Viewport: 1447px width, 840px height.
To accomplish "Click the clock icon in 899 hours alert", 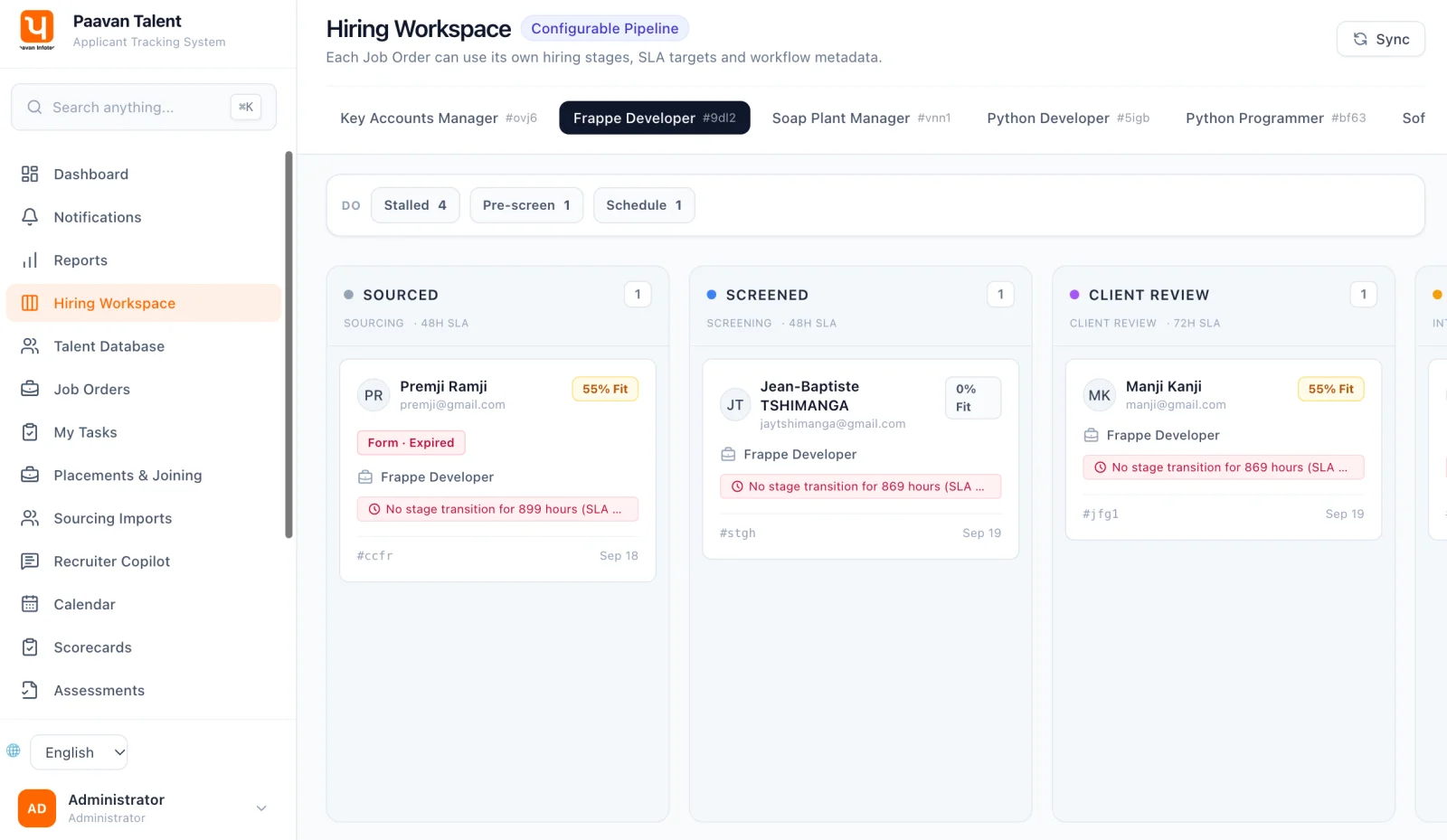I will [374, 509].
